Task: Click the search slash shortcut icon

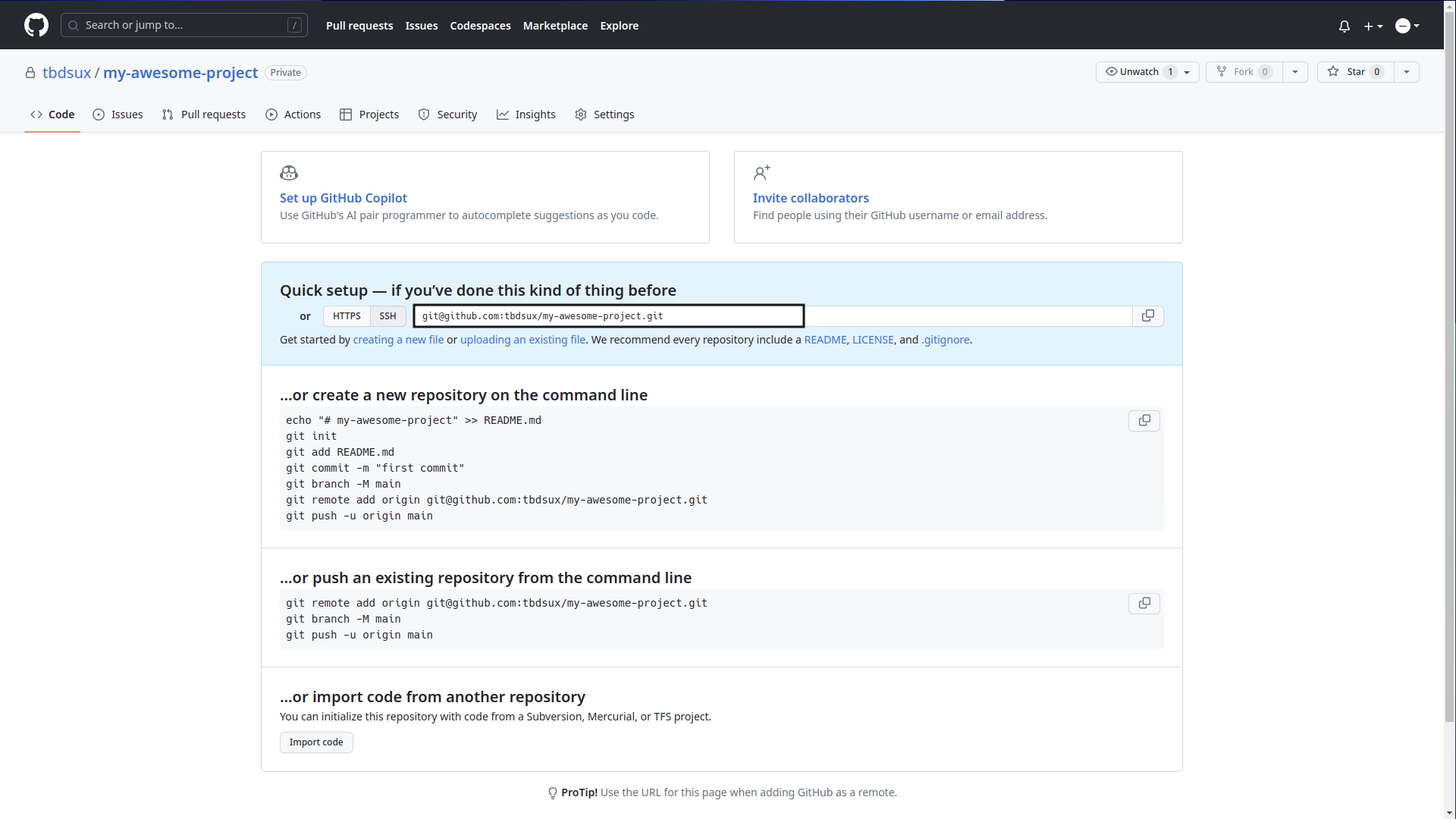Action: [x=295, y=25]
